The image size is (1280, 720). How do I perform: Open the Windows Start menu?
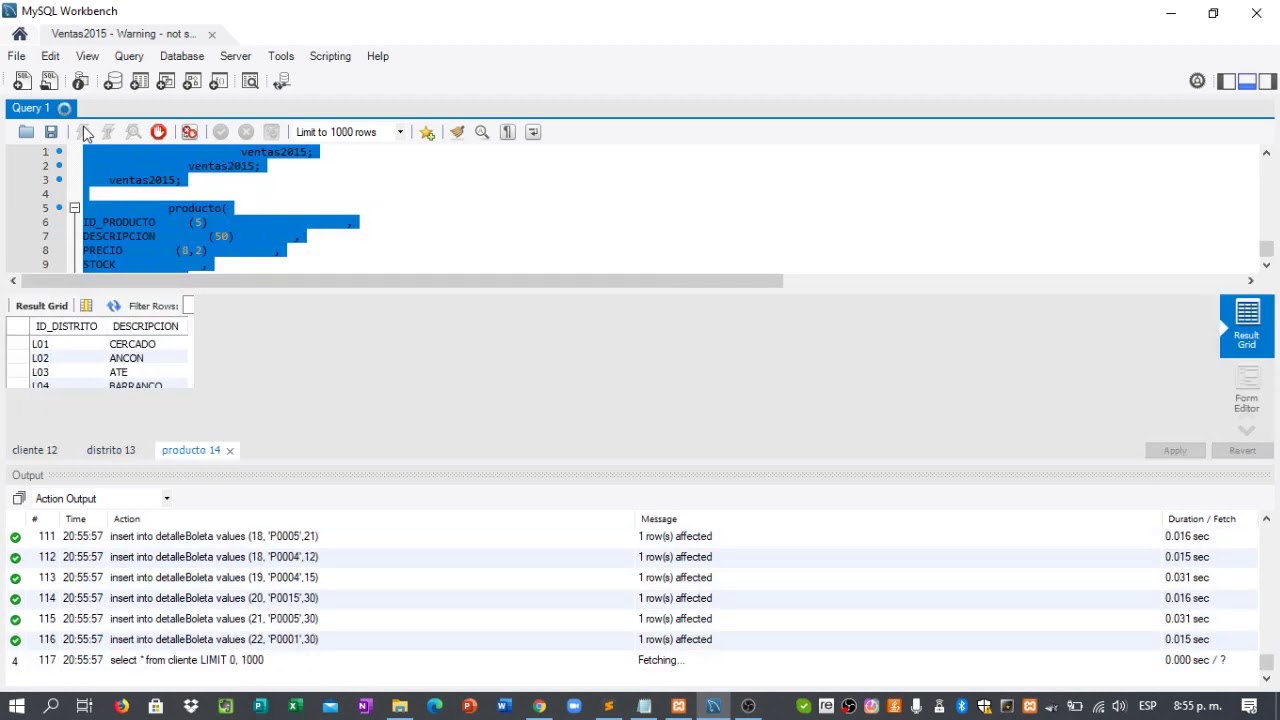[17, 706]
